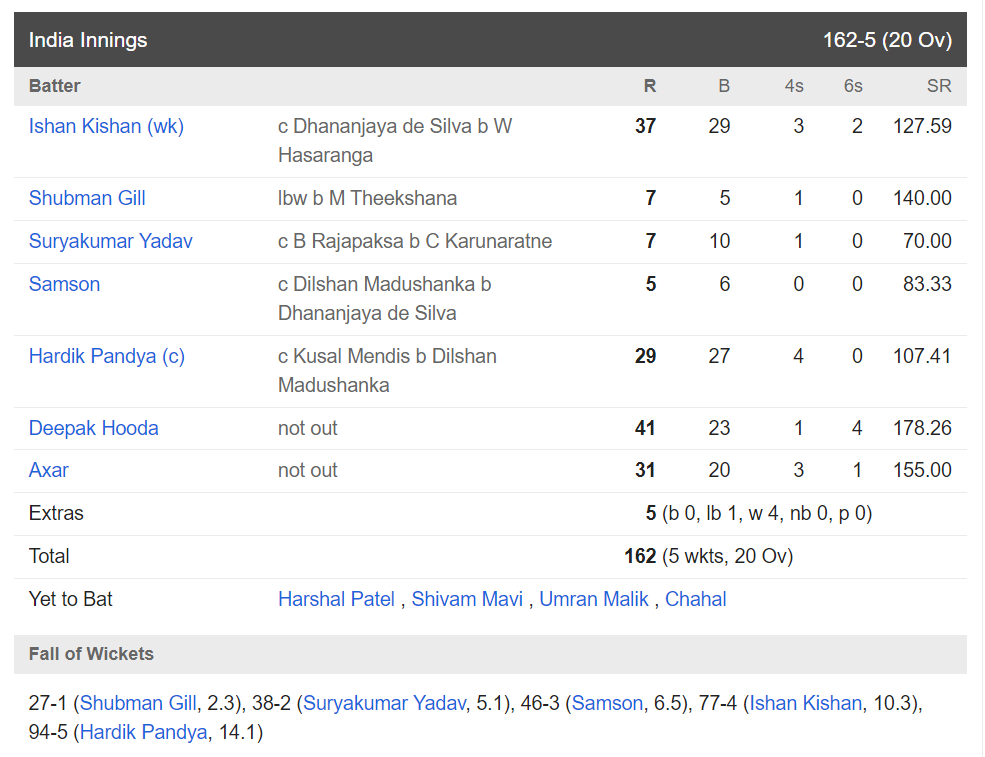This screenshot has height=757, width=985.
Task: Select Umran Malik in Yet to Bat
Action: point(594,599)
